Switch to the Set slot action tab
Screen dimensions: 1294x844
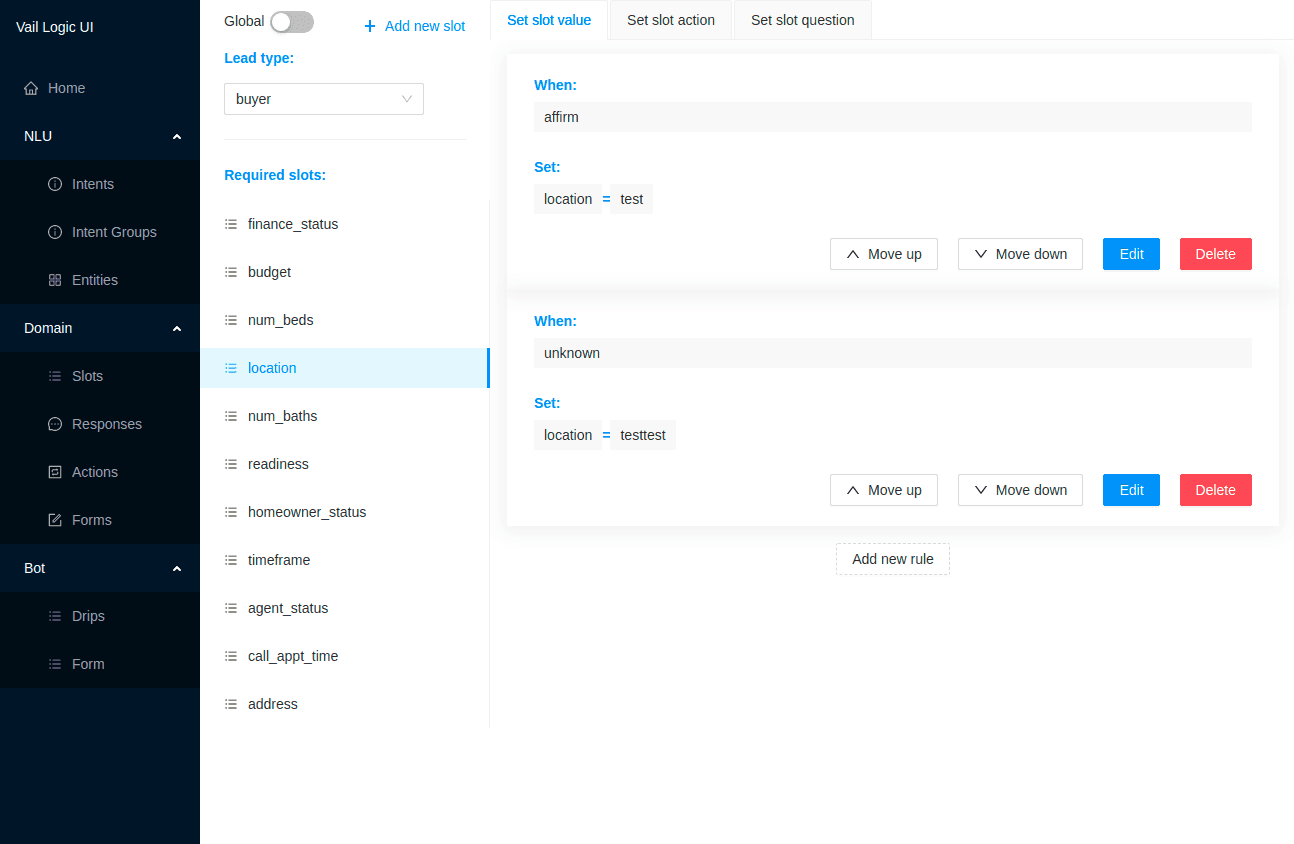click(x=670, y=20)
